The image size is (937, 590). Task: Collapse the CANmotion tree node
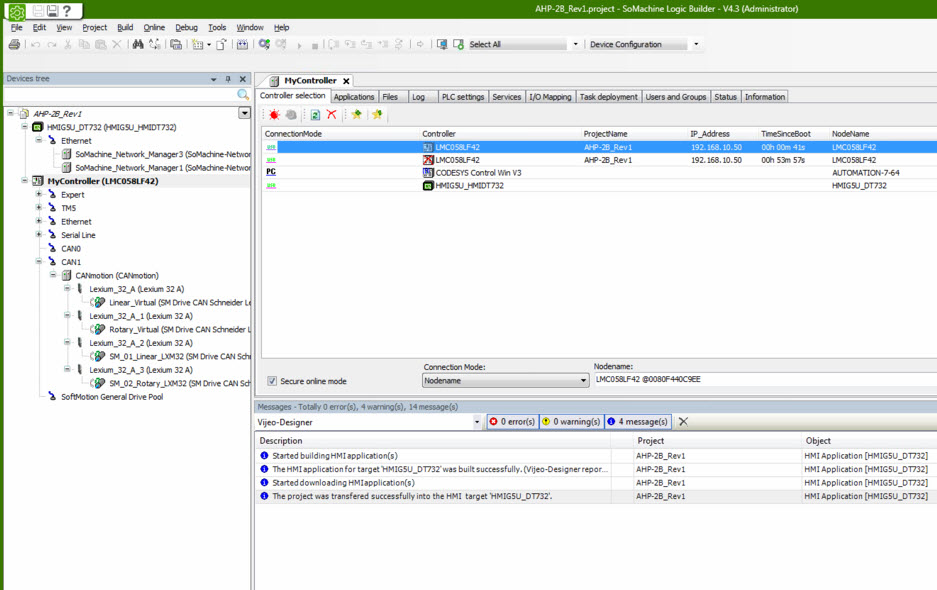tap(53, 275)
